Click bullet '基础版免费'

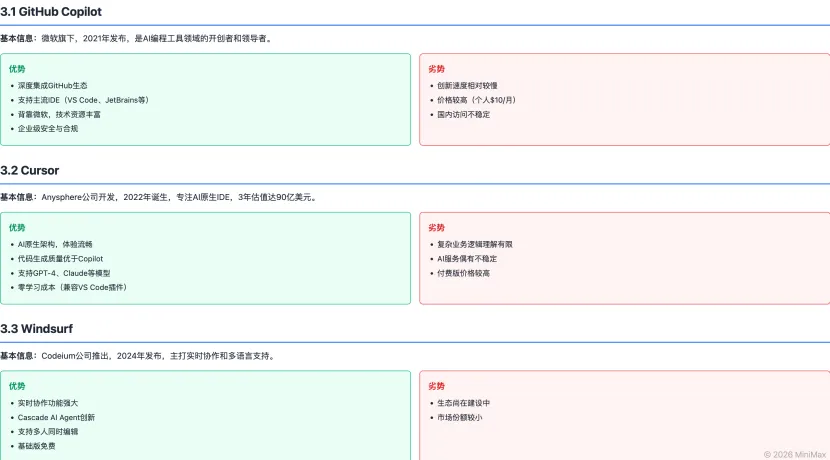[37, 446]
